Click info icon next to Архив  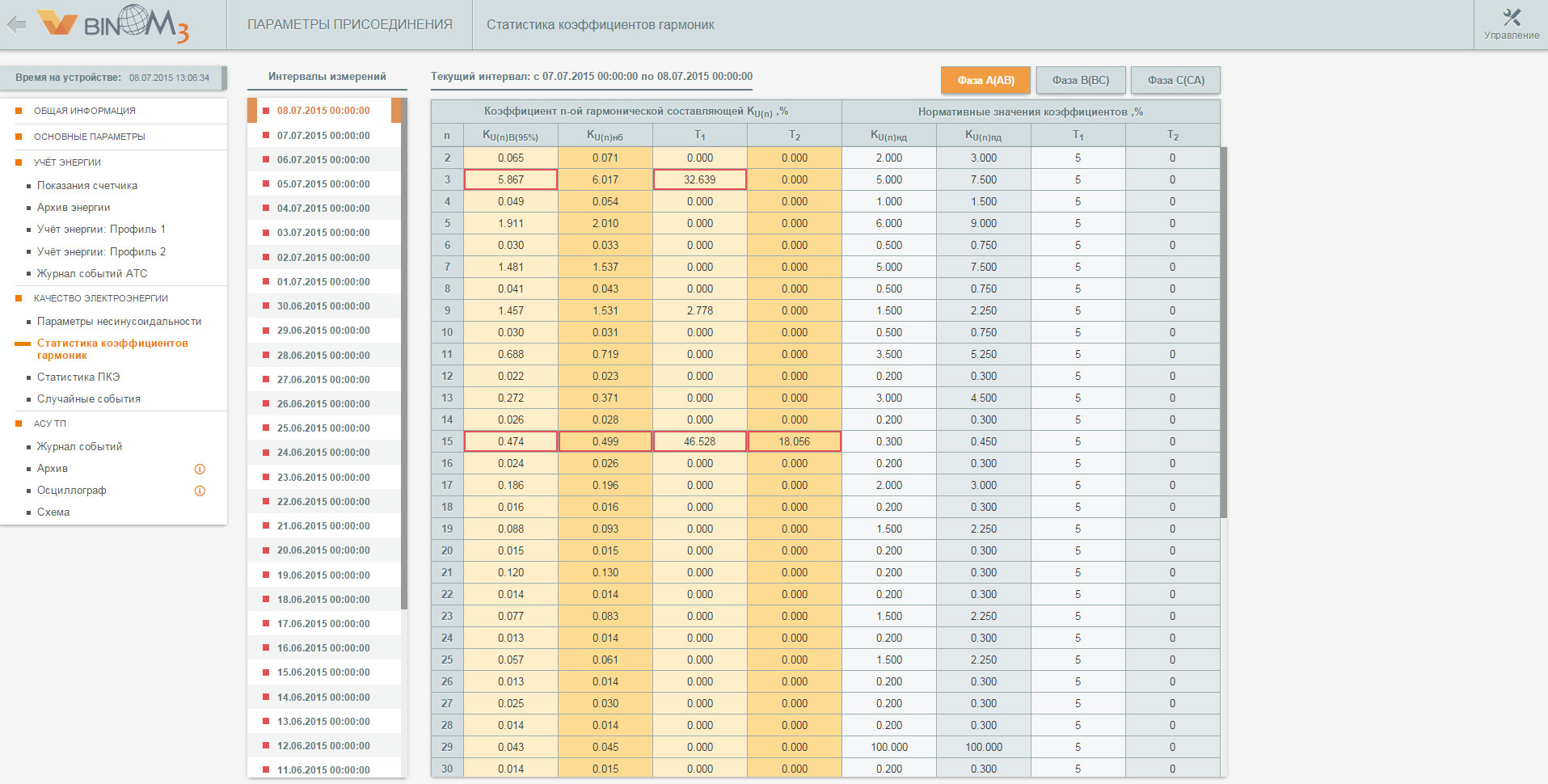200,469
